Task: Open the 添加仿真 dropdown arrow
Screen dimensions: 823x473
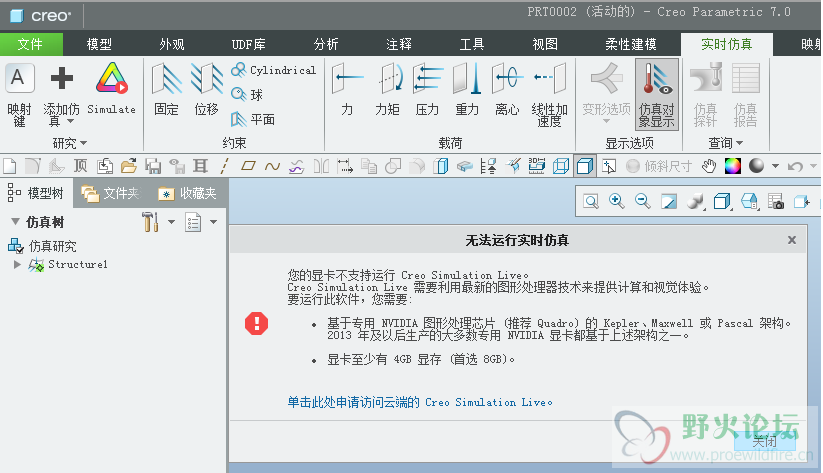Action: click(70, 122)
